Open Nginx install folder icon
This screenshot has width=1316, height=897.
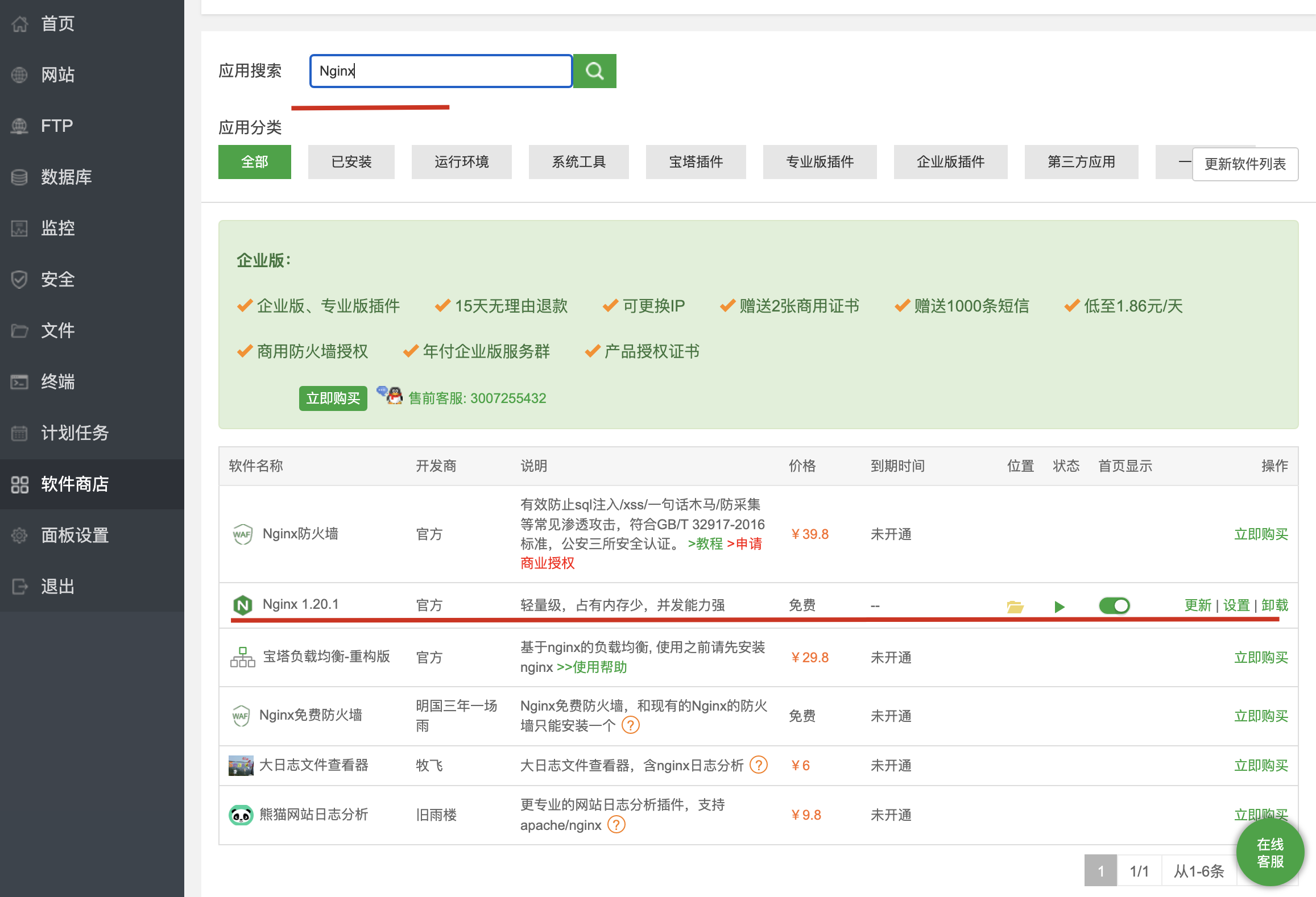pyautogui.click(x=1015, y=607)
